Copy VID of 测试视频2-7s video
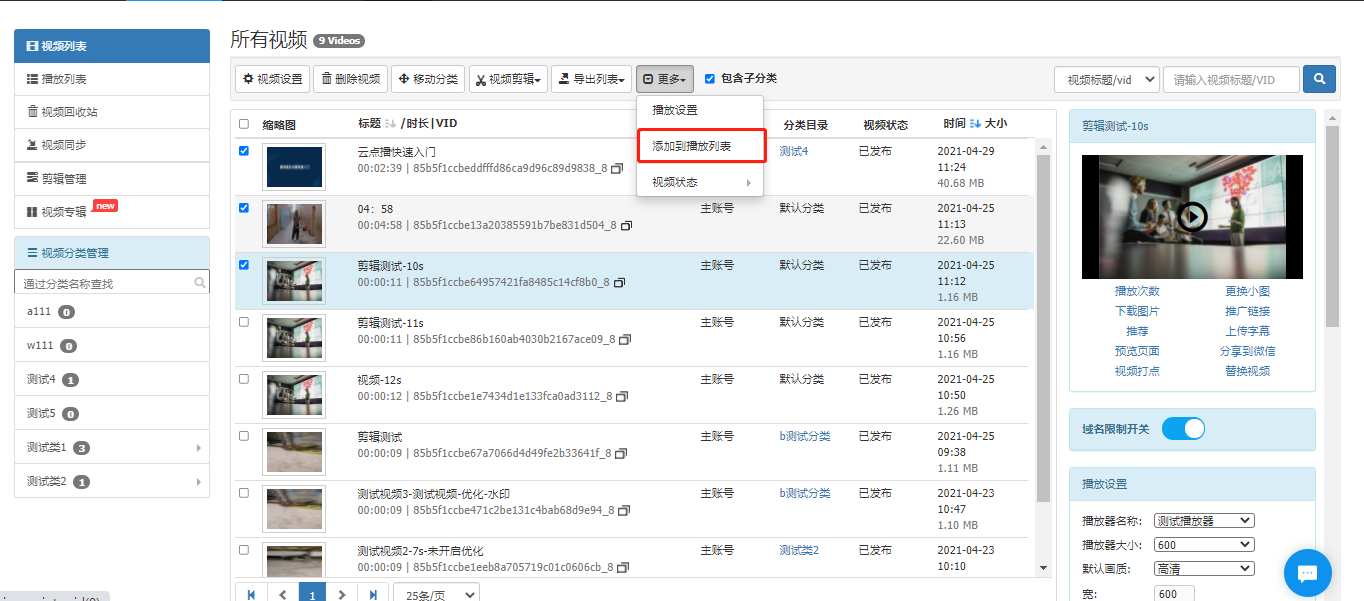The height and width of the screenshot is (601, 1364). click(623, 568)
